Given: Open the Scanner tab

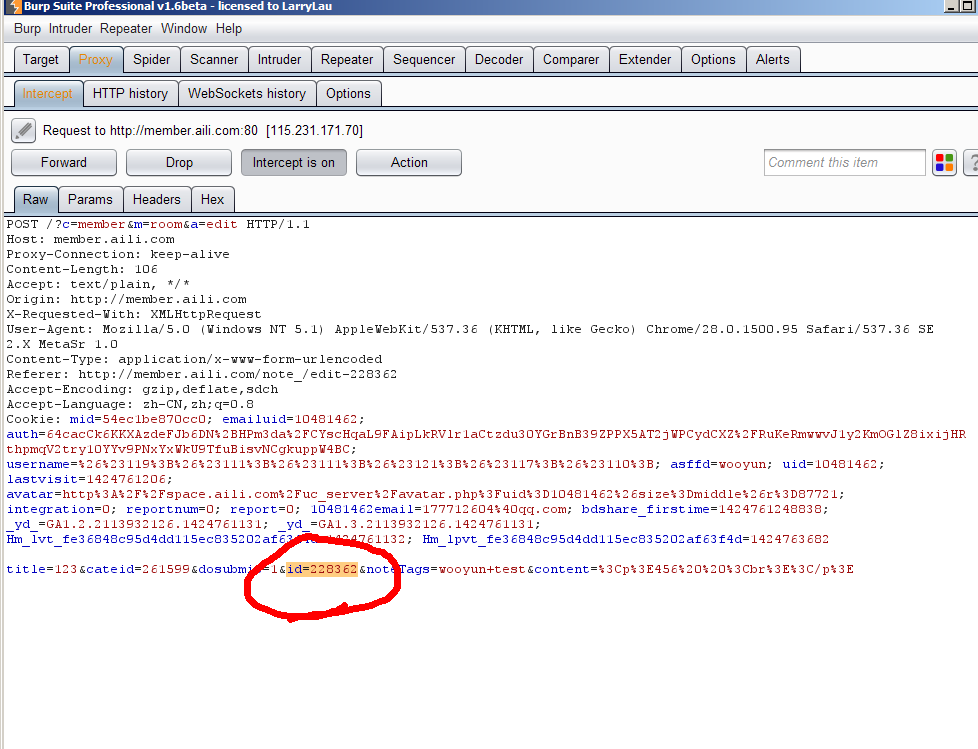Looking at the screenshot, I should tap(214, 59).
